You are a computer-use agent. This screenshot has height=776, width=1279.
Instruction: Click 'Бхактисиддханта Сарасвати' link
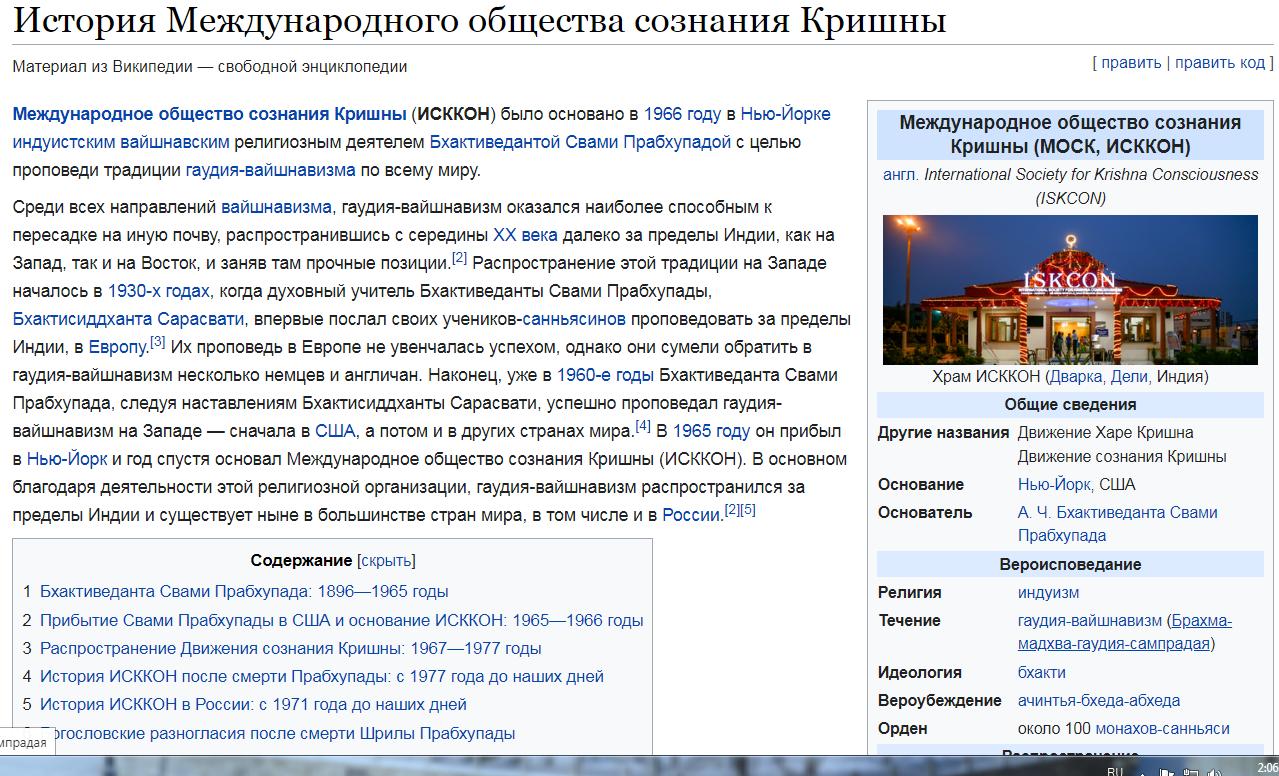click(x=128, y=319)
